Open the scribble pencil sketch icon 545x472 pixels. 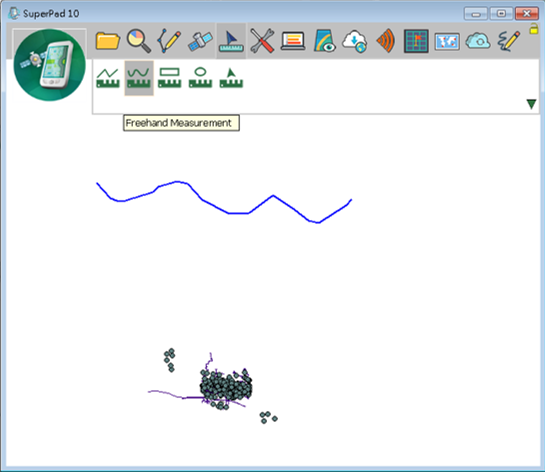click(x=509, y=41)
